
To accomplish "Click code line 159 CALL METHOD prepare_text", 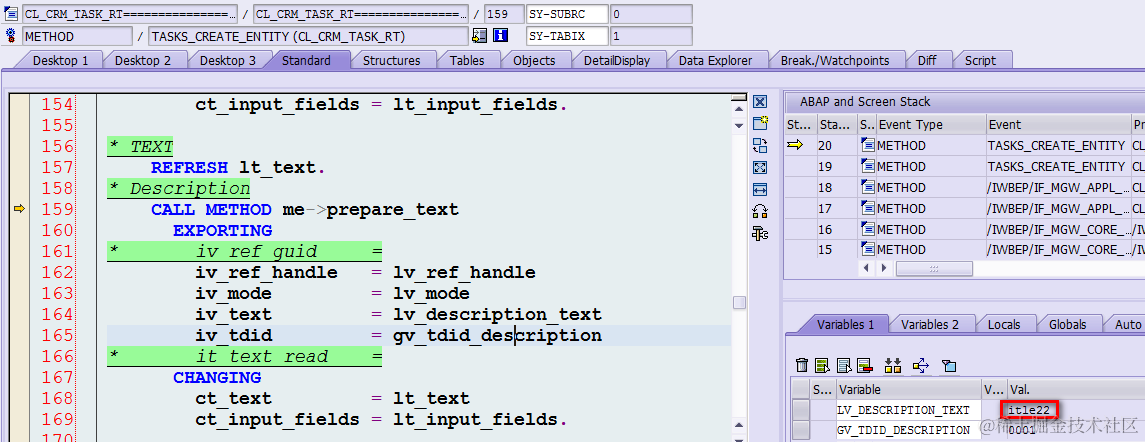I will pos(305,210).
